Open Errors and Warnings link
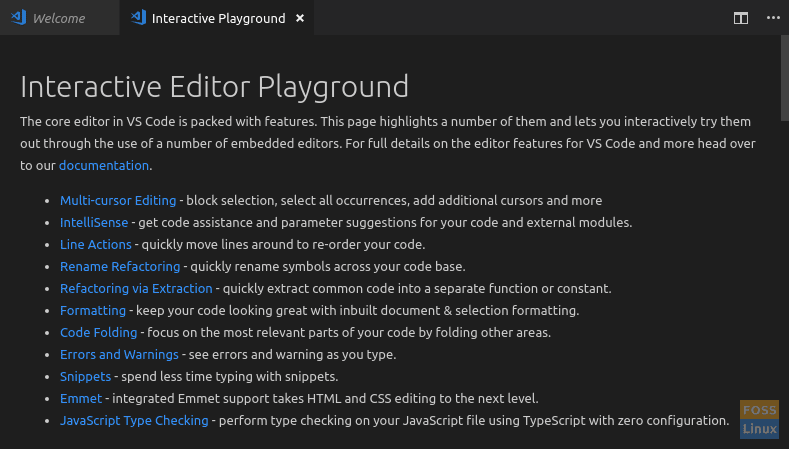 point(119,355)
